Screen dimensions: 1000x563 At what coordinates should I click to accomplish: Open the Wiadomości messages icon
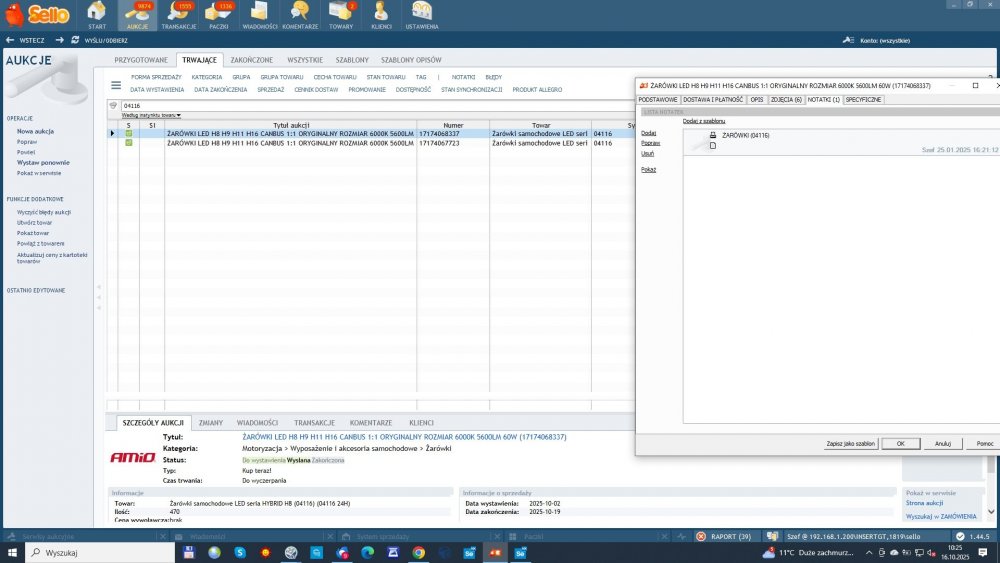(260, 15)
